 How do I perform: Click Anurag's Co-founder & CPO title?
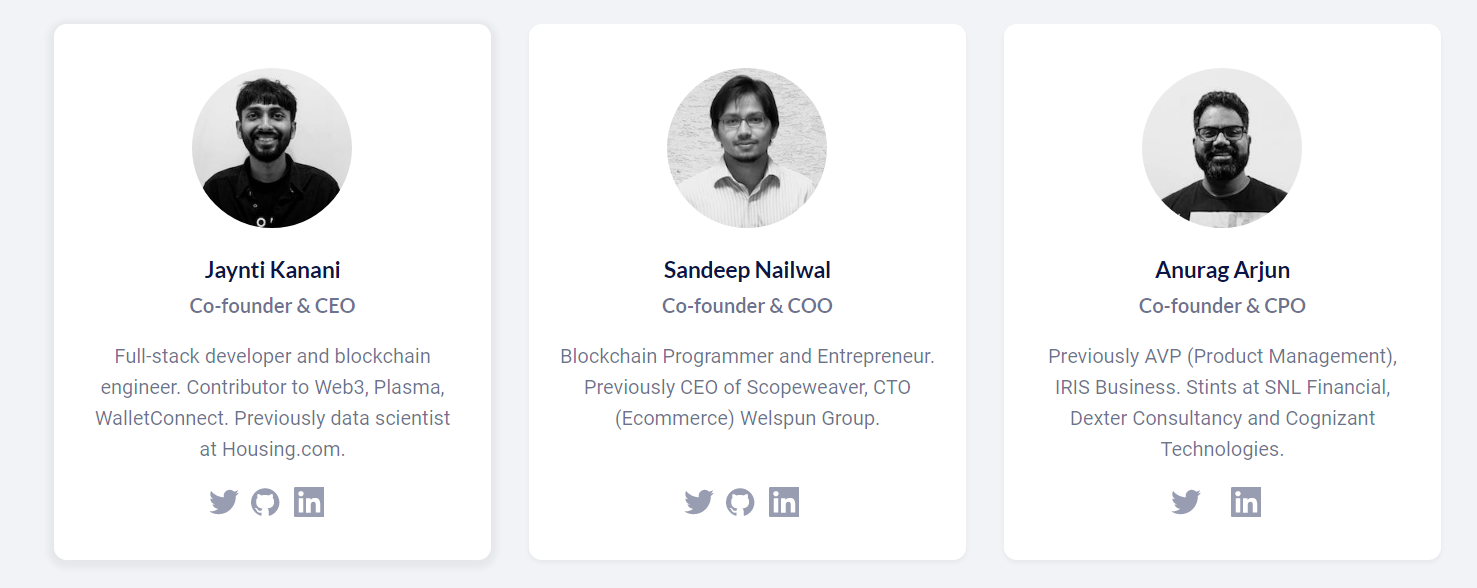1222,306
